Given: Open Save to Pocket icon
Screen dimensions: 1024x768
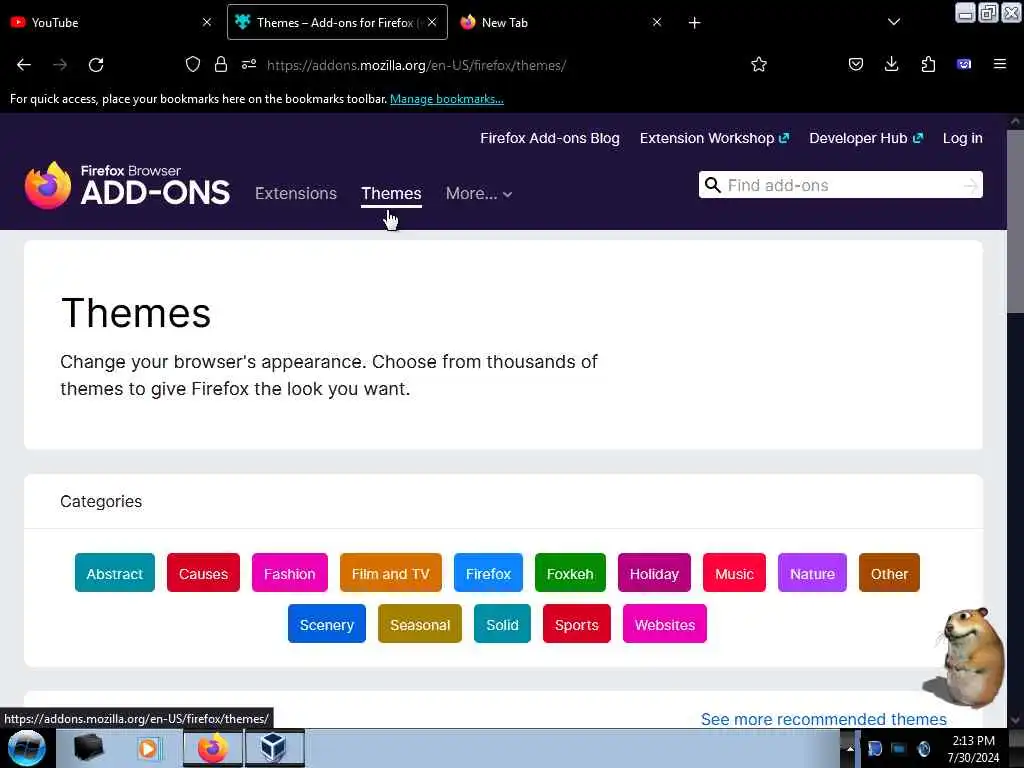Looking at the screenshot, I should [x=856, y=64].
